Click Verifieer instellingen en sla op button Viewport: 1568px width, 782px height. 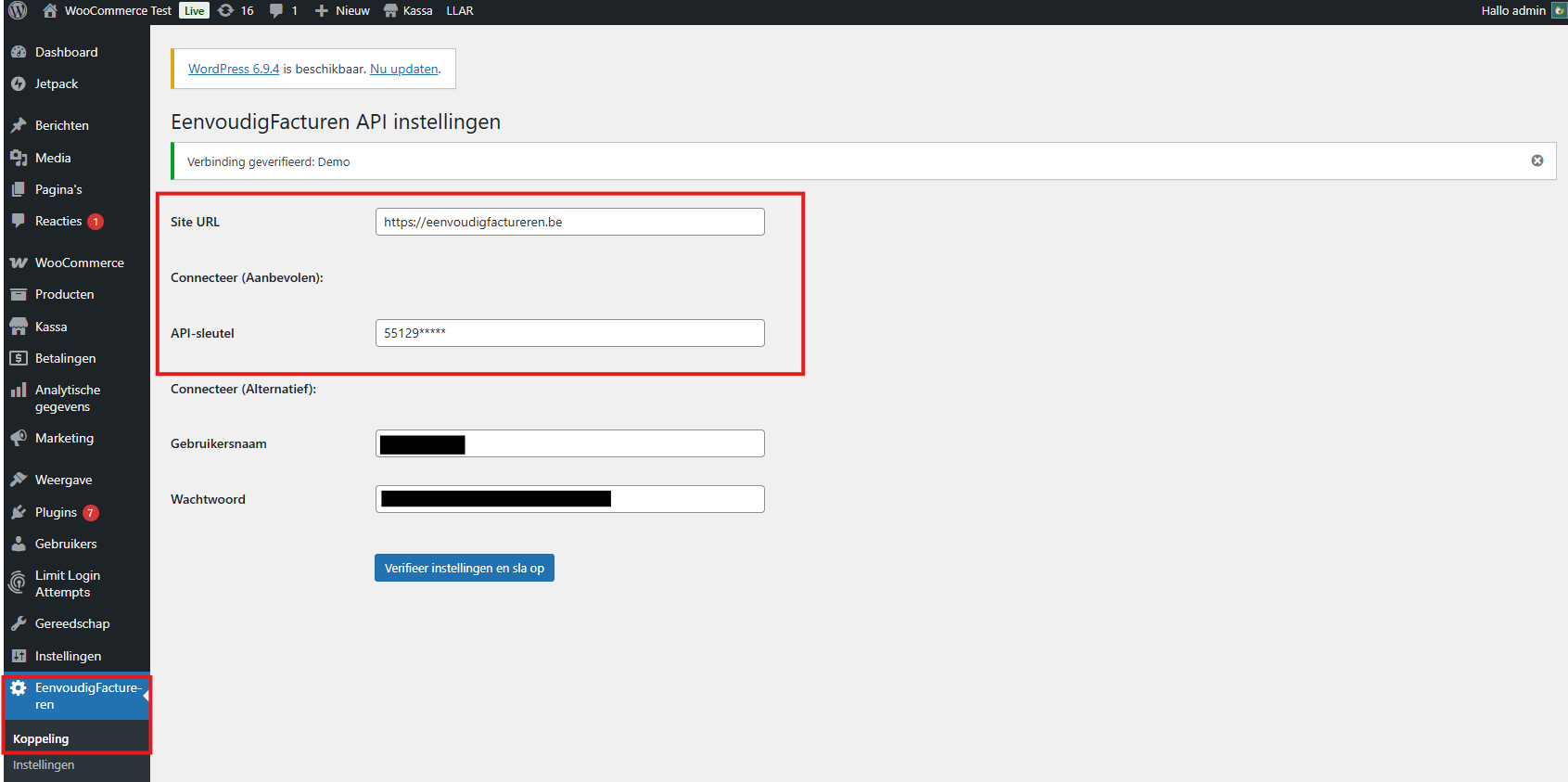point(465,568)
